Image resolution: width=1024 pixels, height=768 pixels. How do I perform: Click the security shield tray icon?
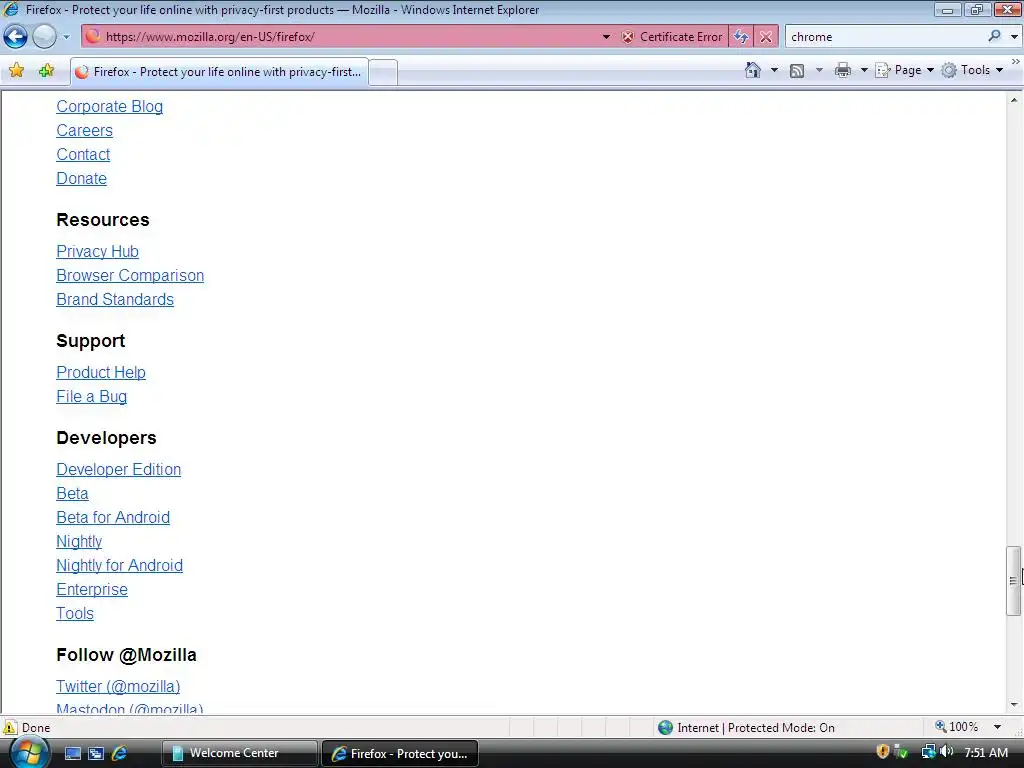(882, 752)
